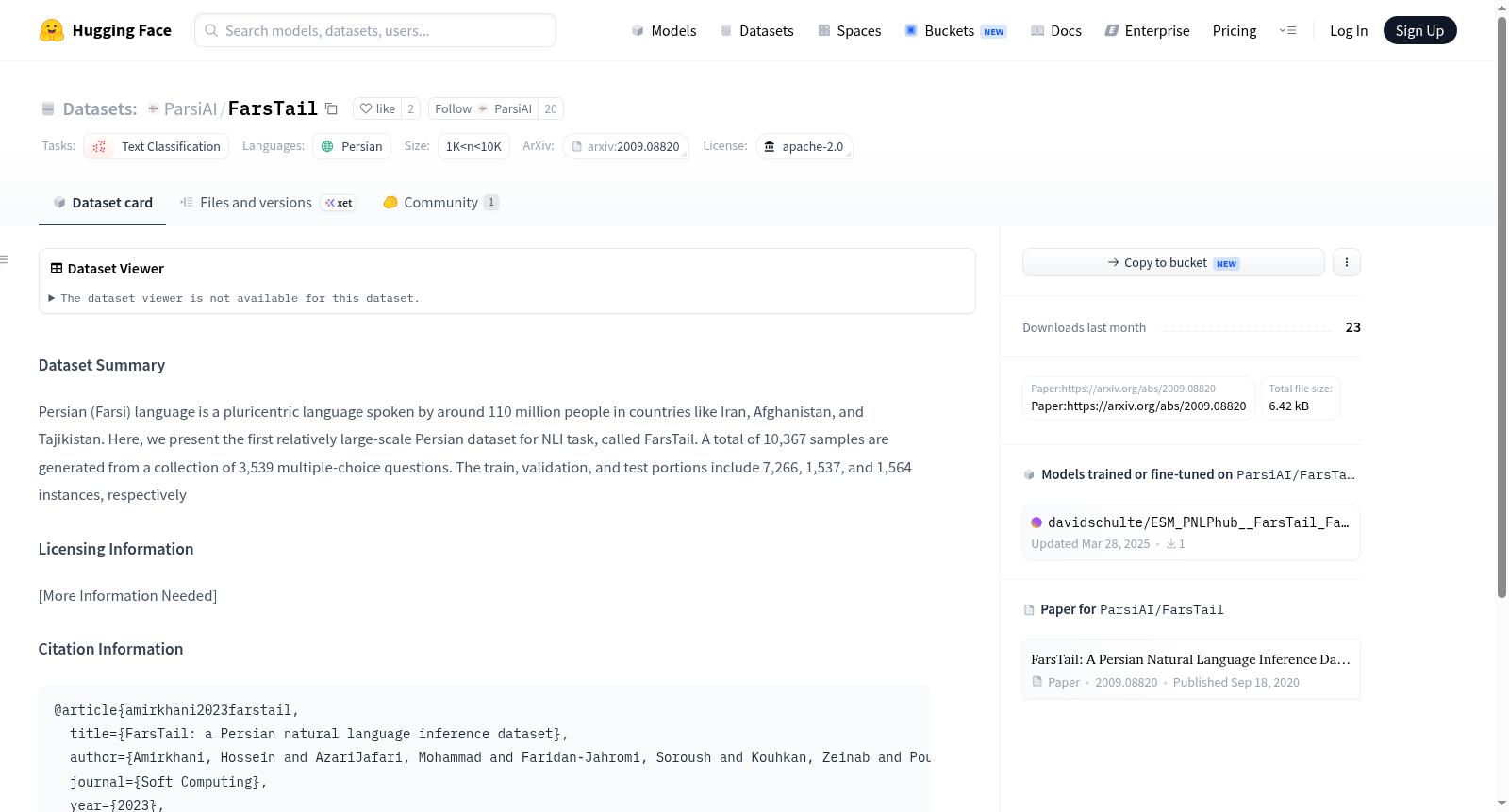
Task: Click the Hugging Face logo icon
Action: pyautogui.click(x=51, y=30)
